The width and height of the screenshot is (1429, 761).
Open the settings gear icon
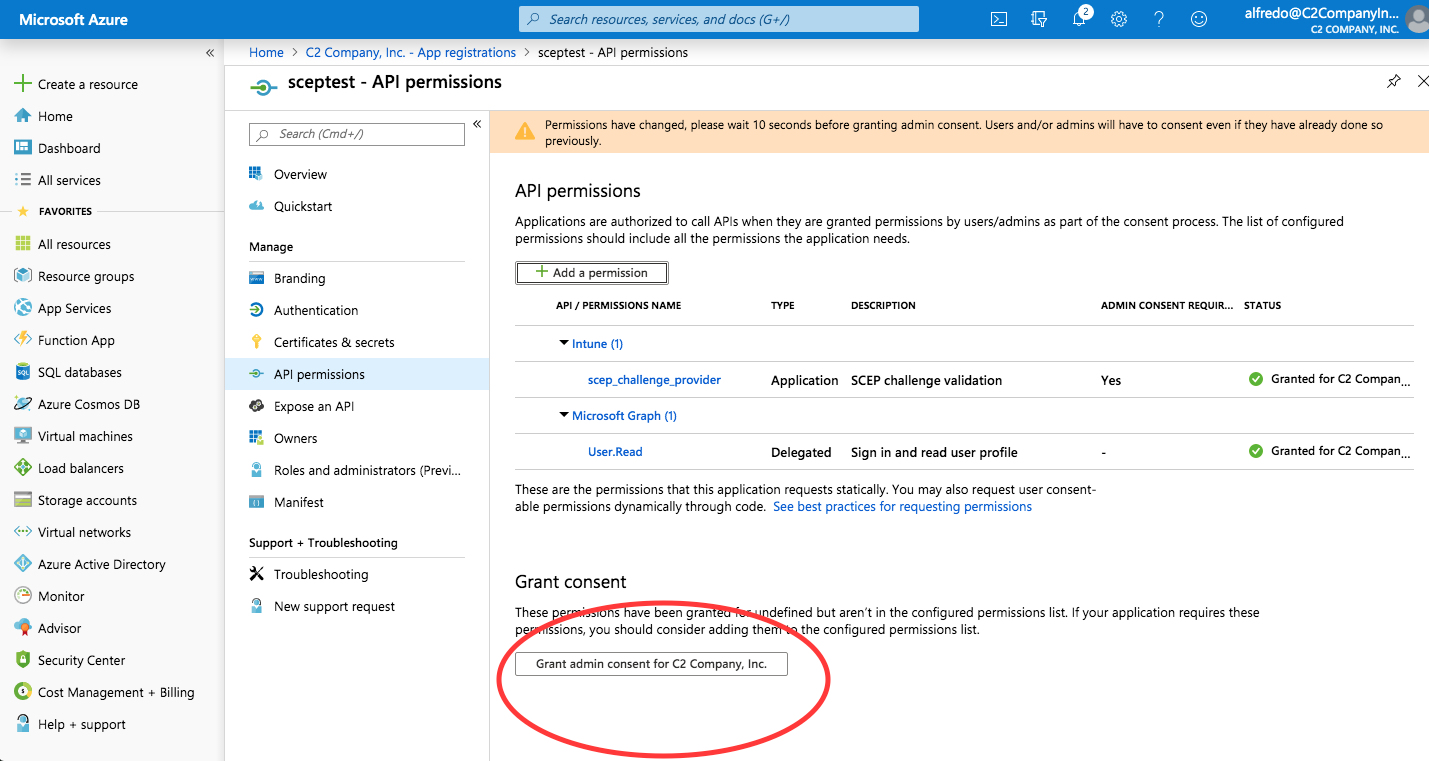pos(1119,19)
